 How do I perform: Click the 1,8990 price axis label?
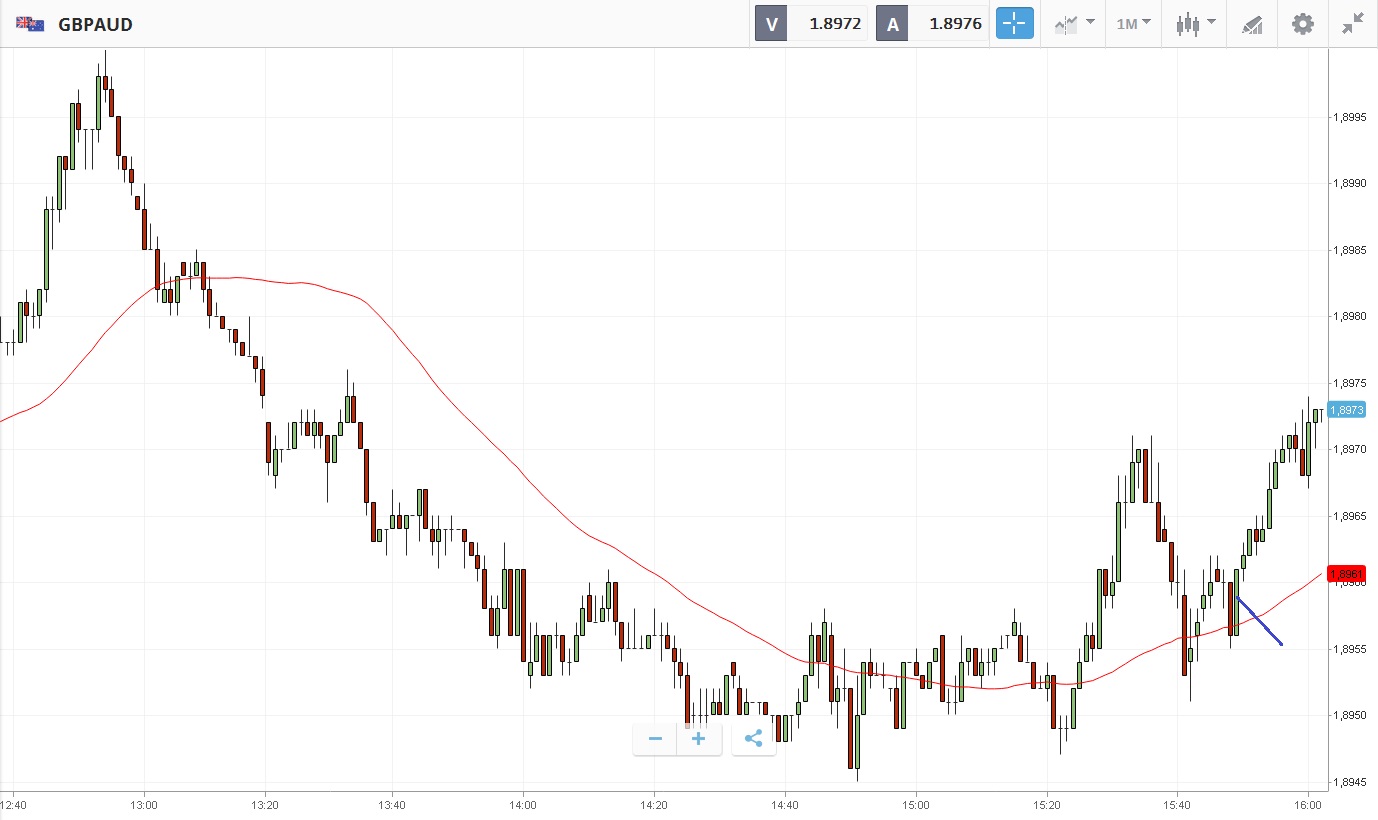(x=1349, y=184)
